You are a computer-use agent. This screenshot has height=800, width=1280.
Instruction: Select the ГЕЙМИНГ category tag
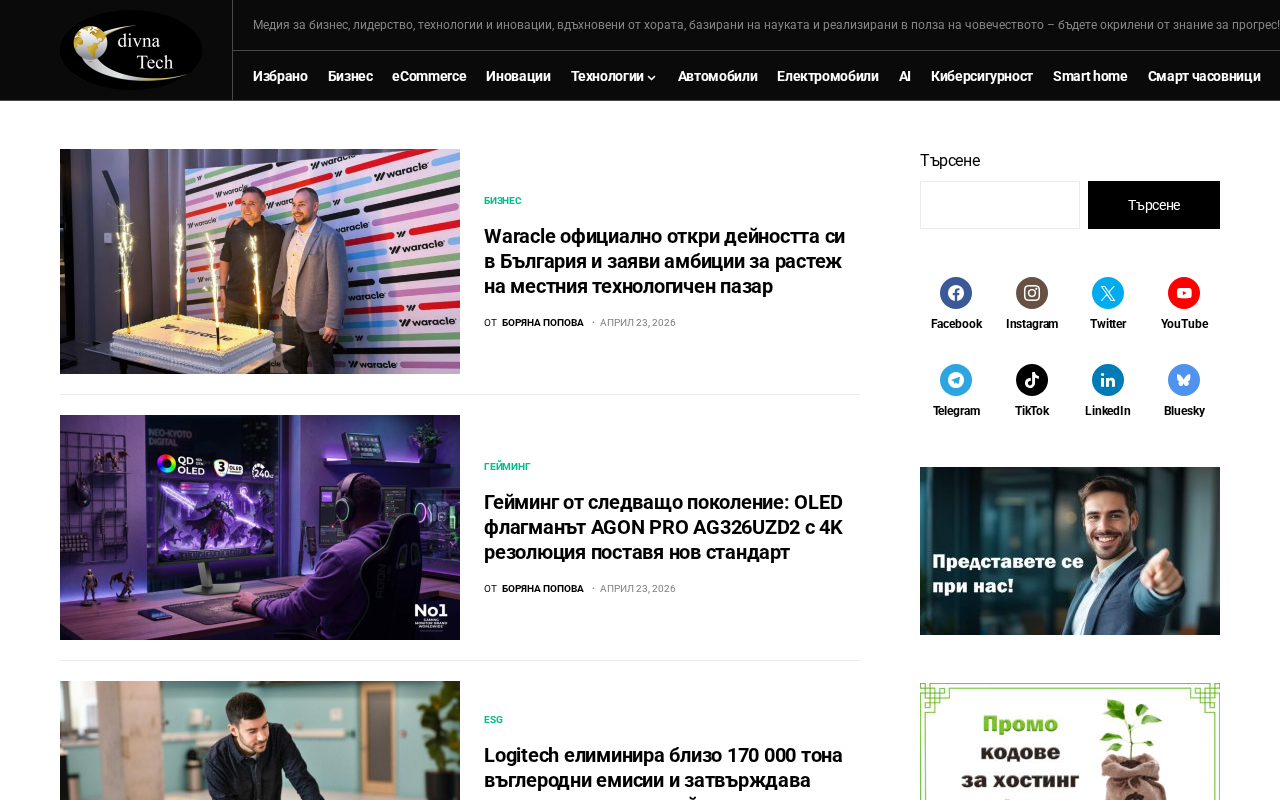[507, 467]
